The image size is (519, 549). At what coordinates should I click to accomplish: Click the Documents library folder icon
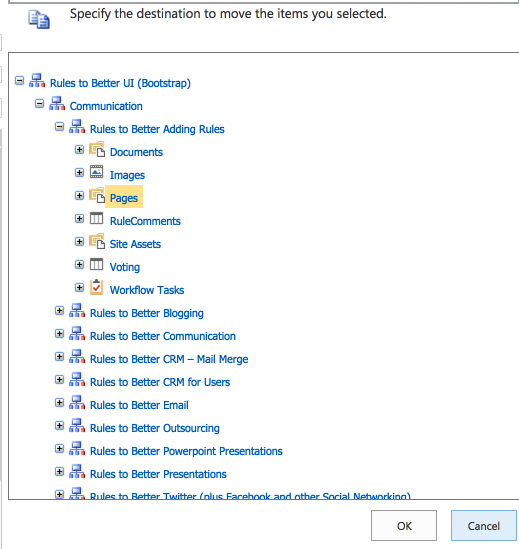[97, 149]
